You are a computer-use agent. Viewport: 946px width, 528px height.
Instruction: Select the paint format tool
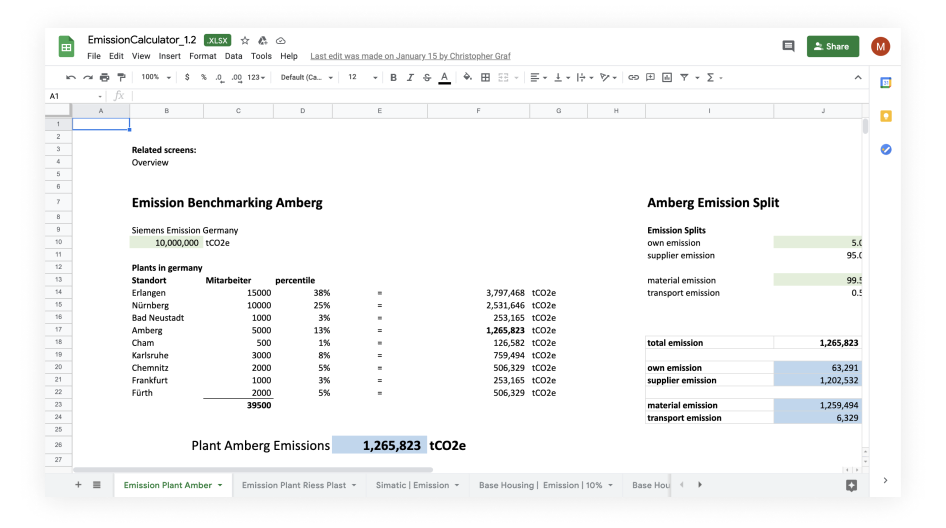[x=121, y=77]
